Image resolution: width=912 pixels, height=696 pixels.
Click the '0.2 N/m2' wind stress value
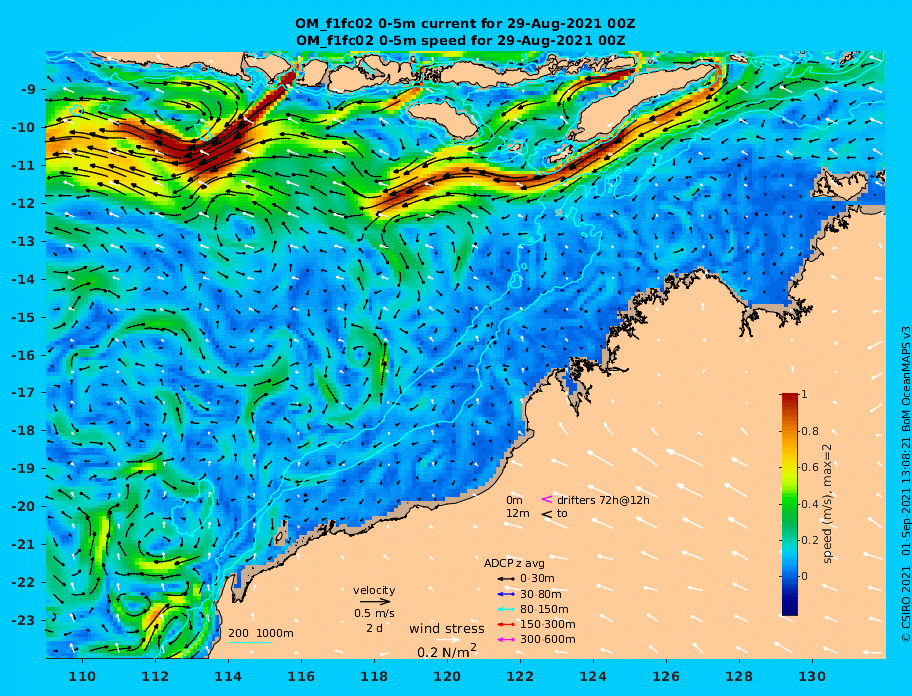(x=447, y=651)
